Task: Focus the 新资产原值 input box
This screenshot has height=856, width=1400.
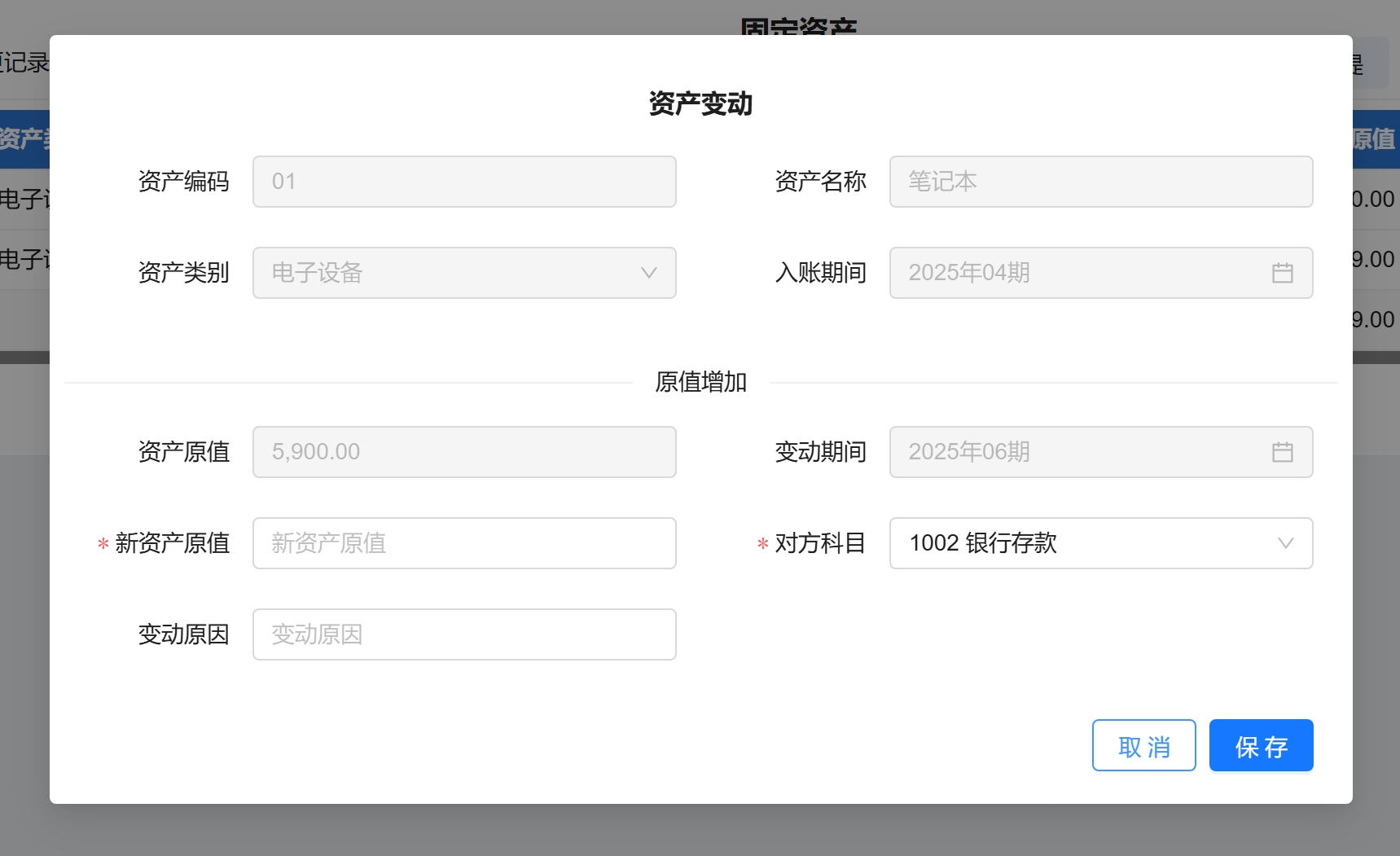Action: [463, 543]
